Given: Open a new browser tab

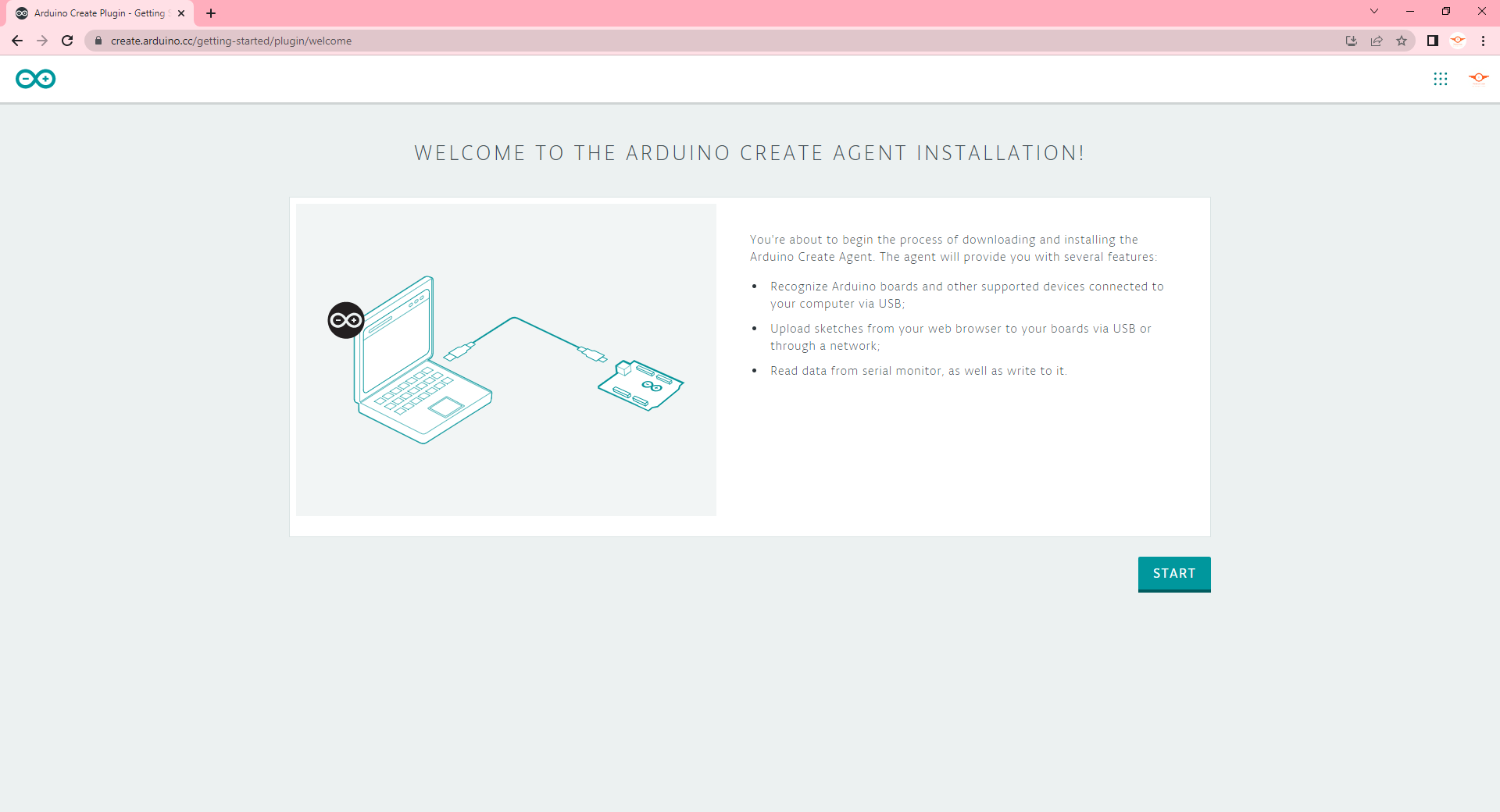Looking at the screenshot, I should tap(211, 13).
